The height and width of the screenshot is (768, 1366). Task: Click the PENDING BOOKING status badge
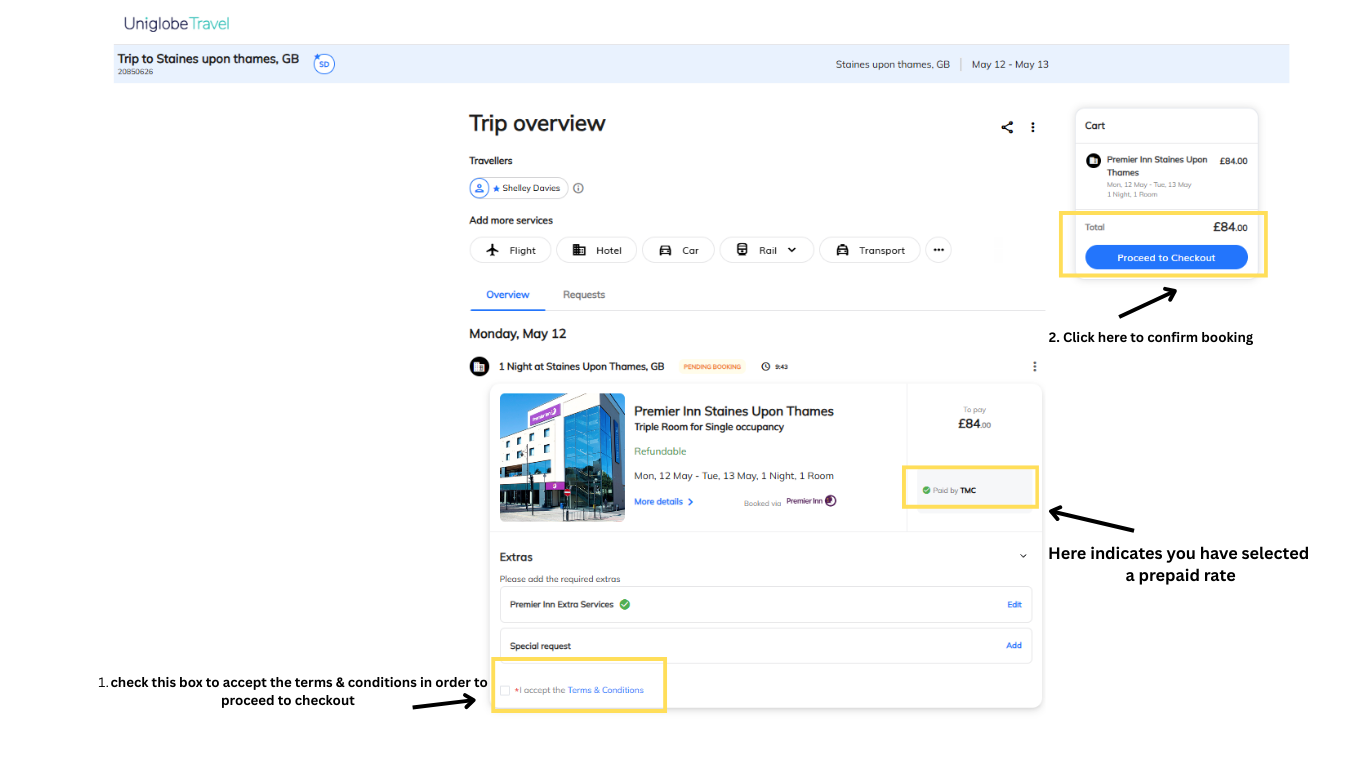click(x=712, y=367)
